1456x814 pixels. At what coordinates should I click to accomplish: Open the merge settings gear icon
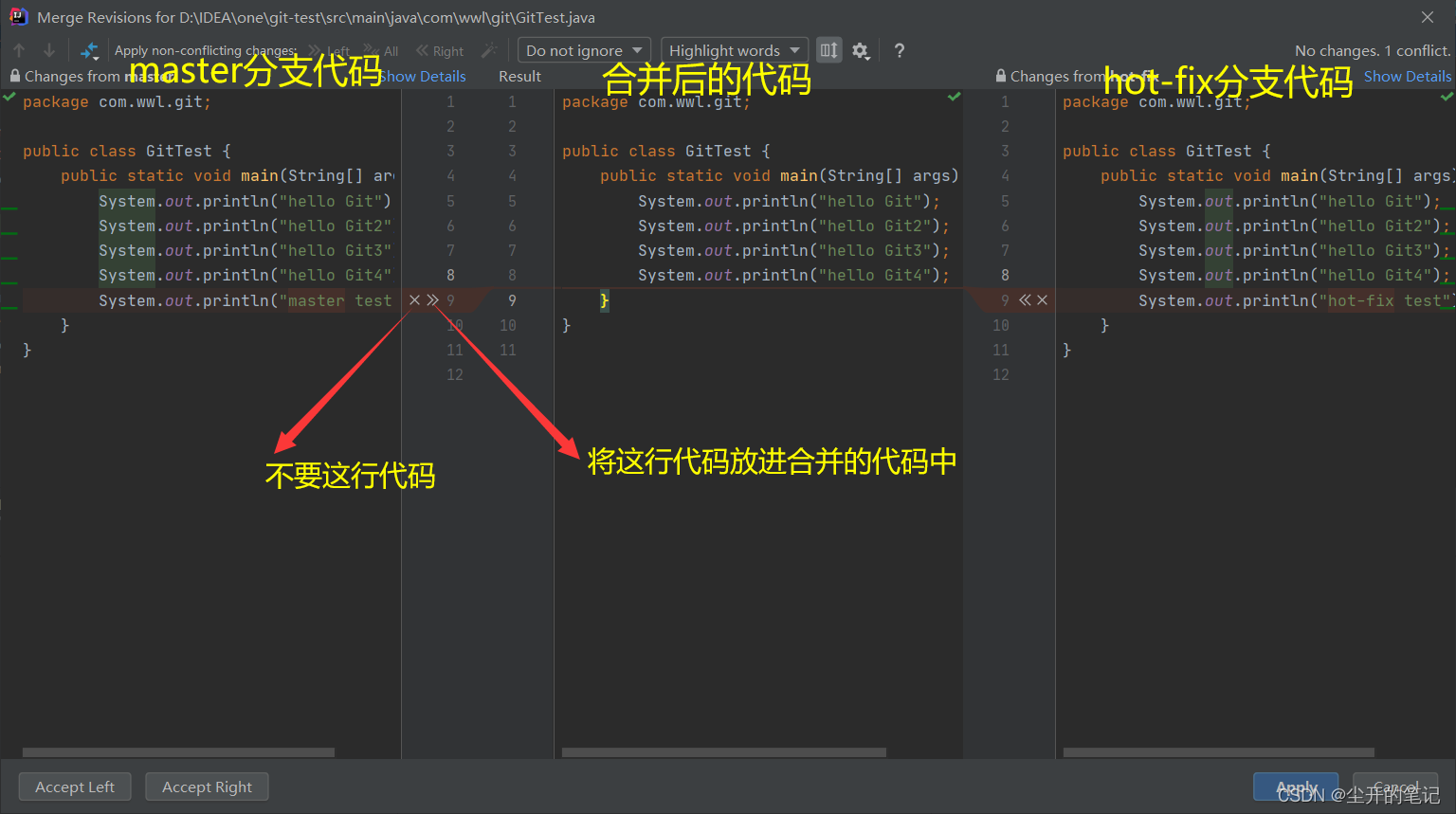pyautogui.click(x=861, y=50)
